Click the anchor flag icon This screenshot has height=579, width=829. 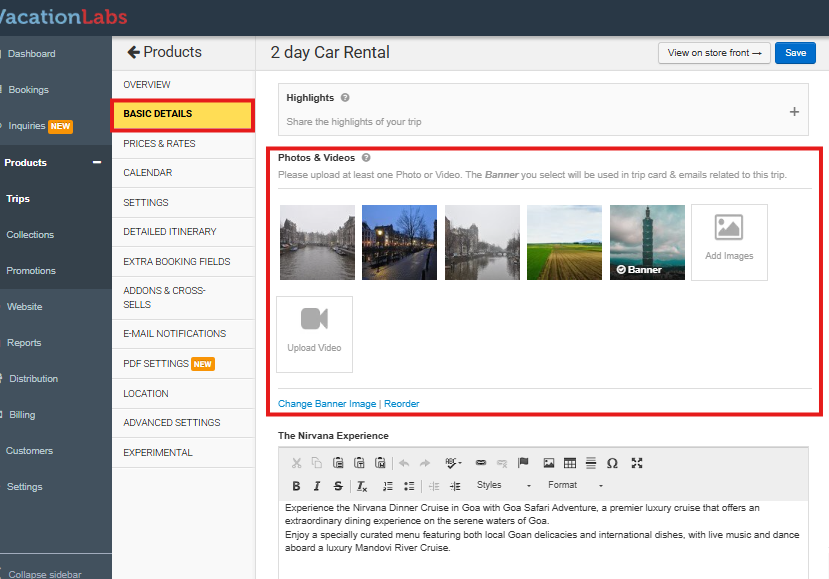tap(523, 463)
